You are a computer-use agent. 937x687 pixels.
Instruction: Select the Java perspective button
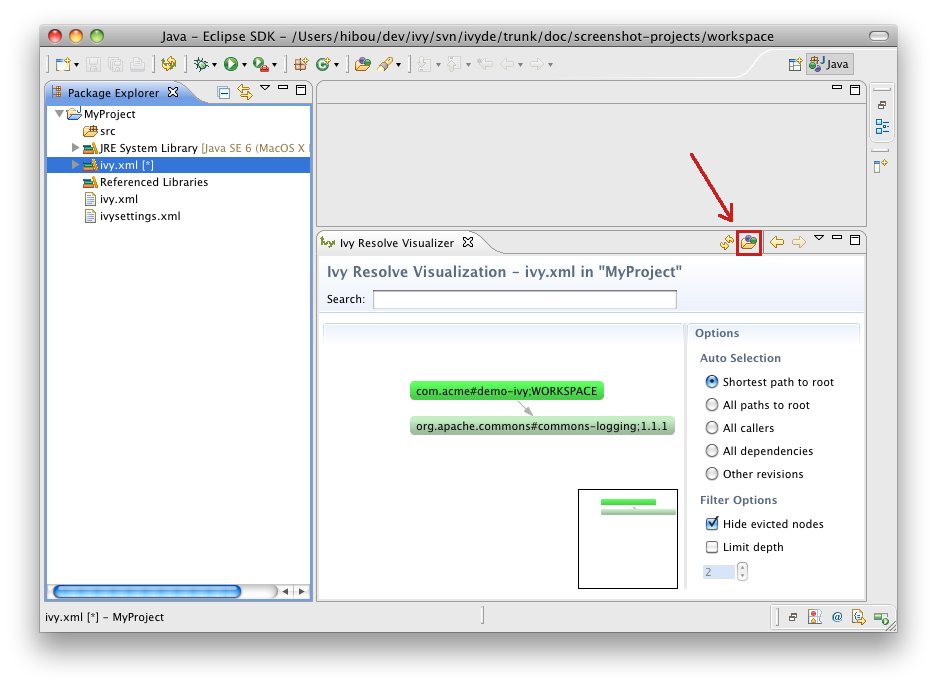click(829, 64)
